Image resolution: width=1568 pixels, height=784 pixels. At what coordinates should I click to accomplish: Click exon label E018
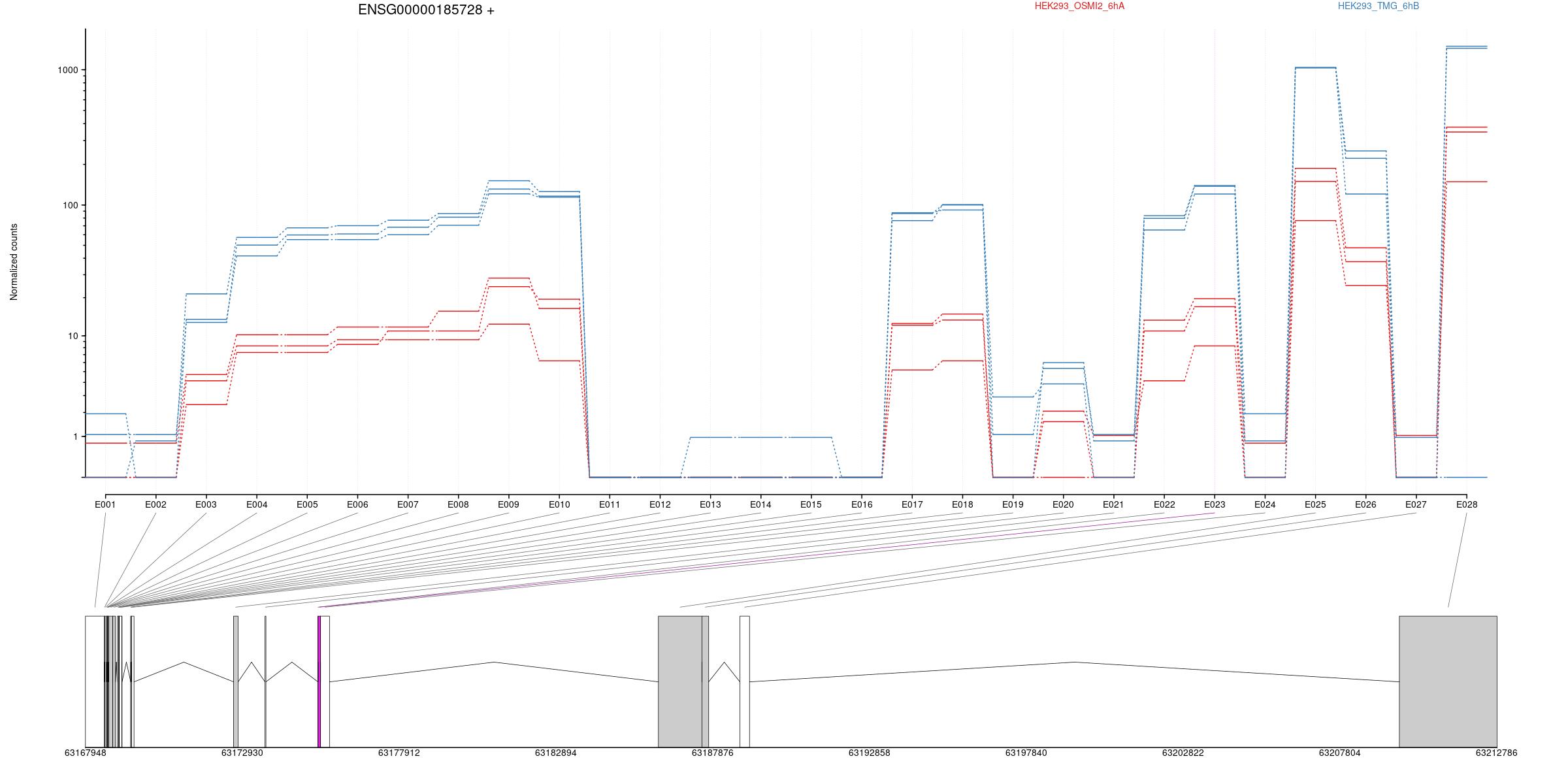click(x=962, y=504)
